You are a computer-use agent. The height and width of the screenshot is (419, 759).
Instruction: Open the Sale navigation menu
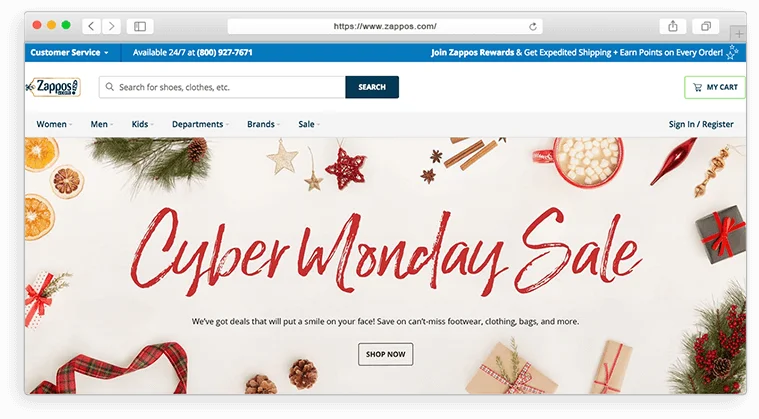[309, 124]
